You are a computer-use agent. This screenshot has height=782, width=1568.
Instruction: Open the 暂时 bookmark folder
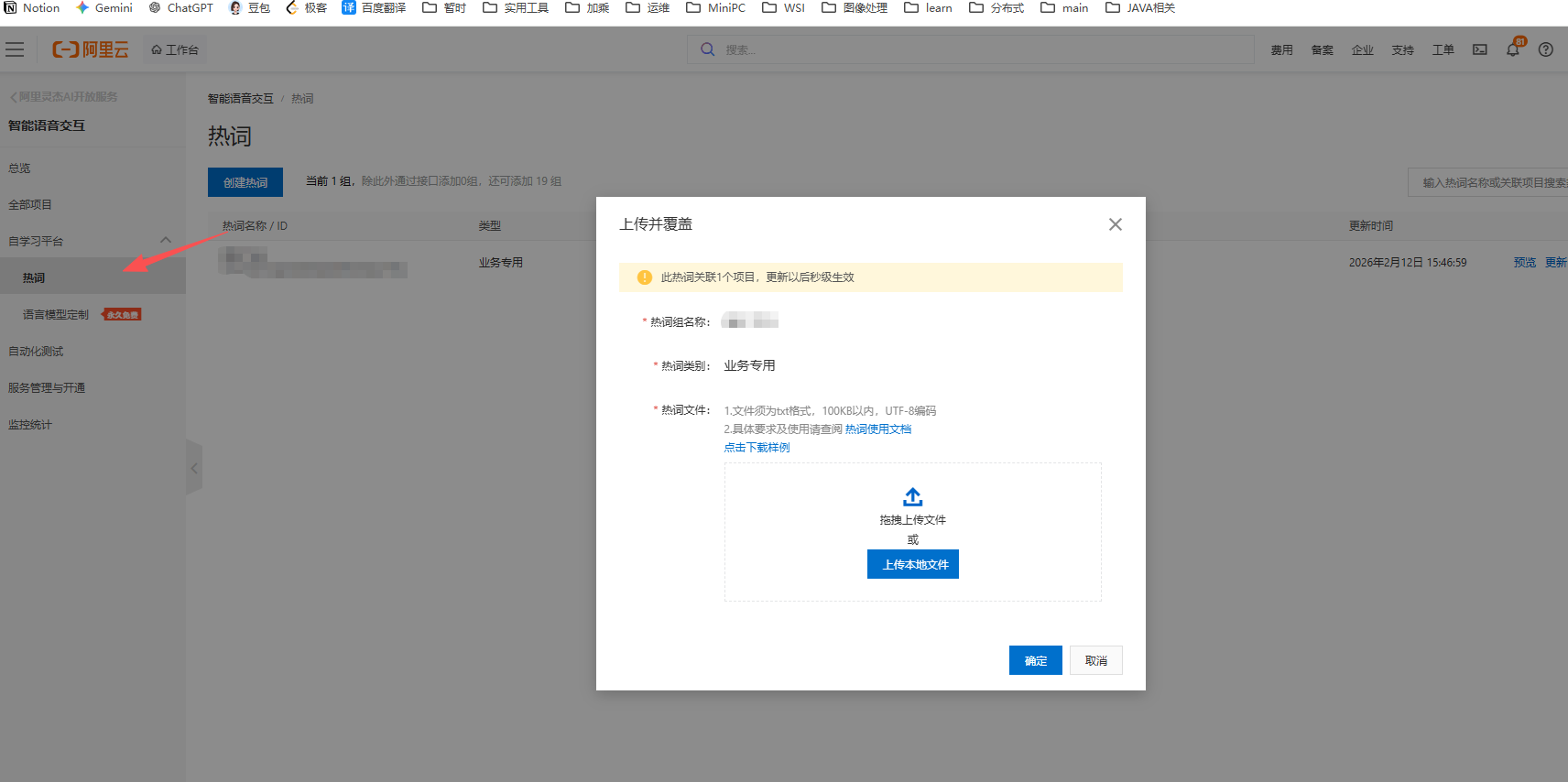click(444, 8)
